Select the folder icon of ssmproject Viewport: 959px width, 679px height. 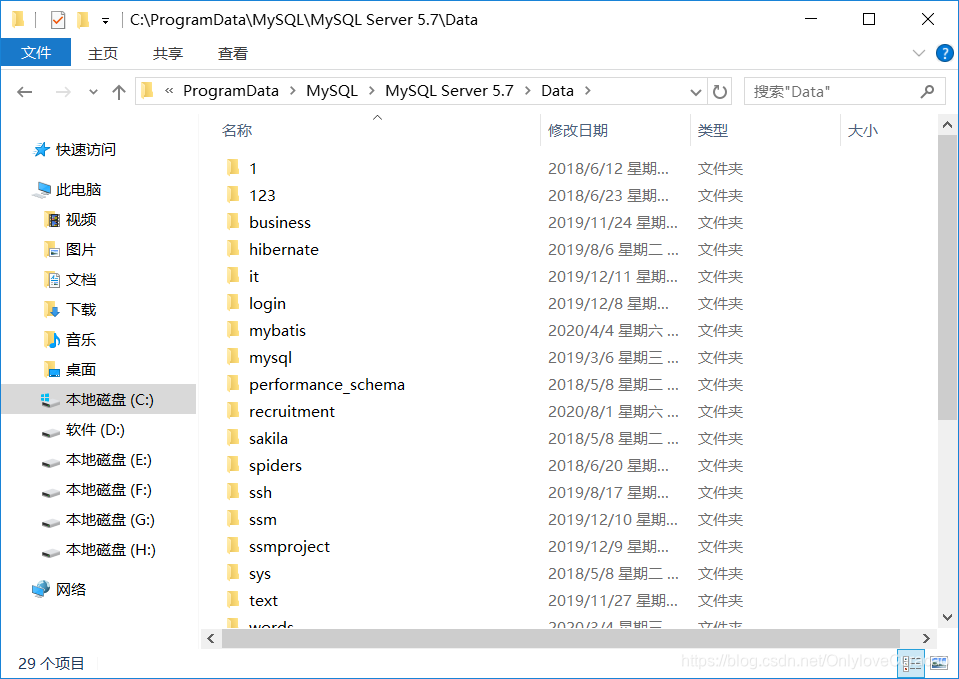233,545
